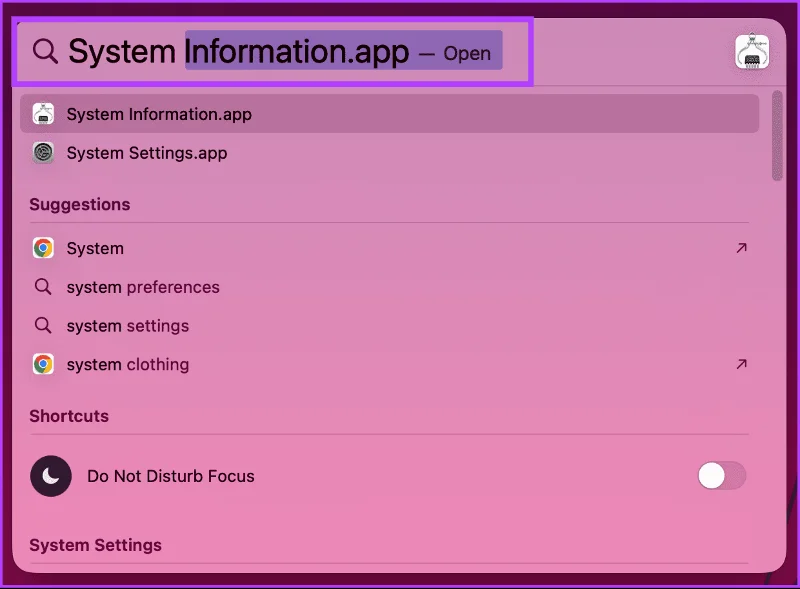The width and height of the screenshot is (800, 589).
Task: Click search icon beside system preferences
Action: coord(43,287)
